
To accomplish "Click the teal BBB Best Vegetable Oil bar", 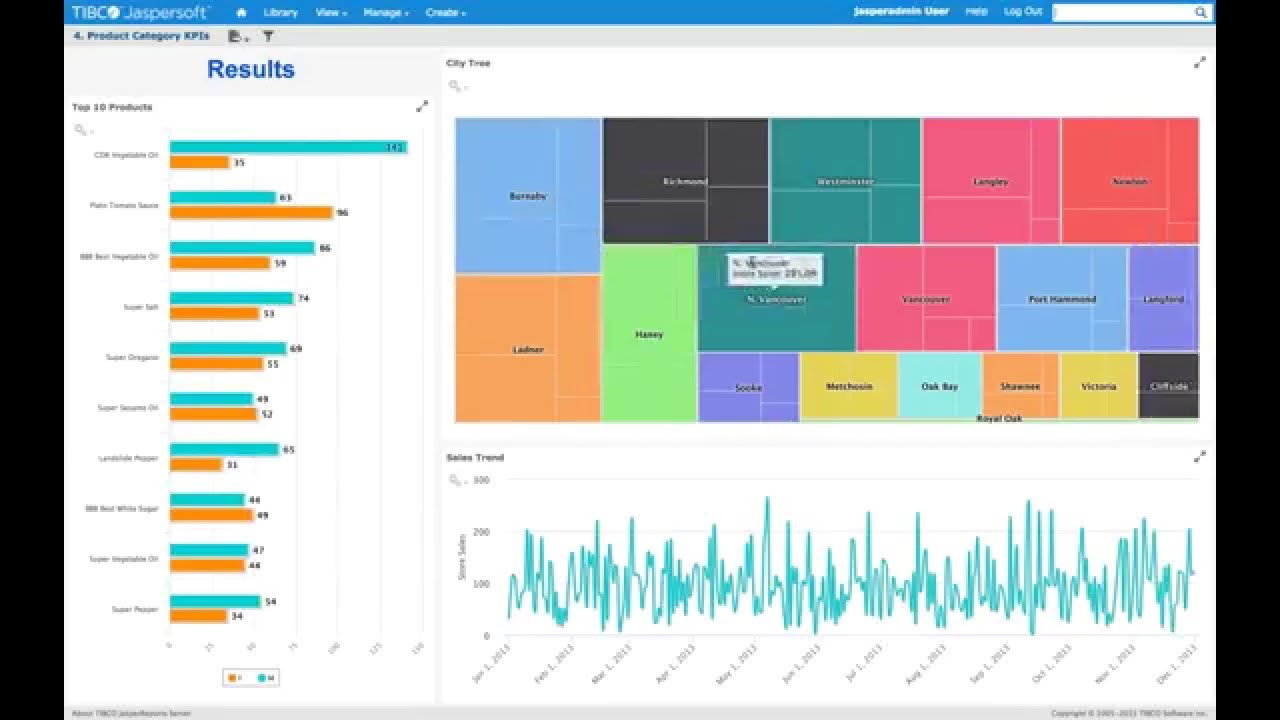I will click(x=242, y=247).
